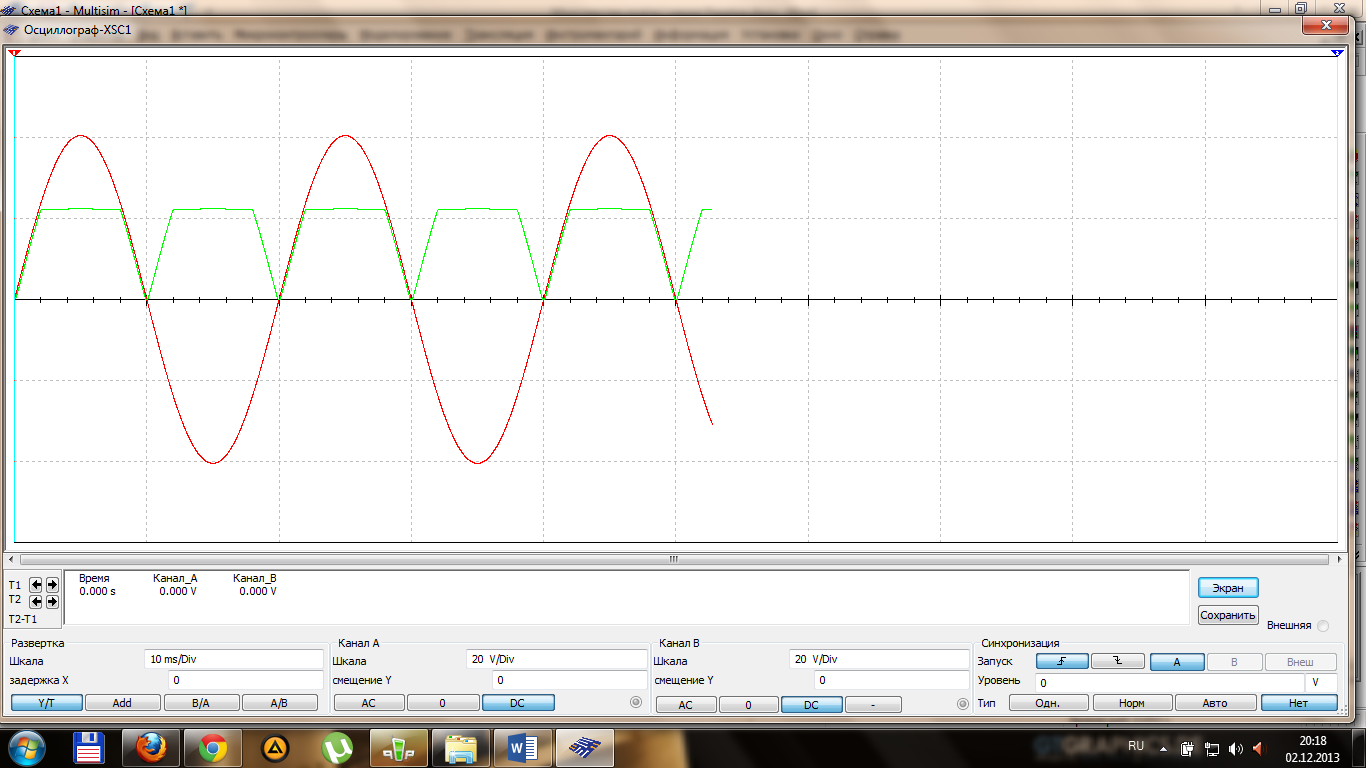Open Windows Explorer from taskbar

point(461,747)
